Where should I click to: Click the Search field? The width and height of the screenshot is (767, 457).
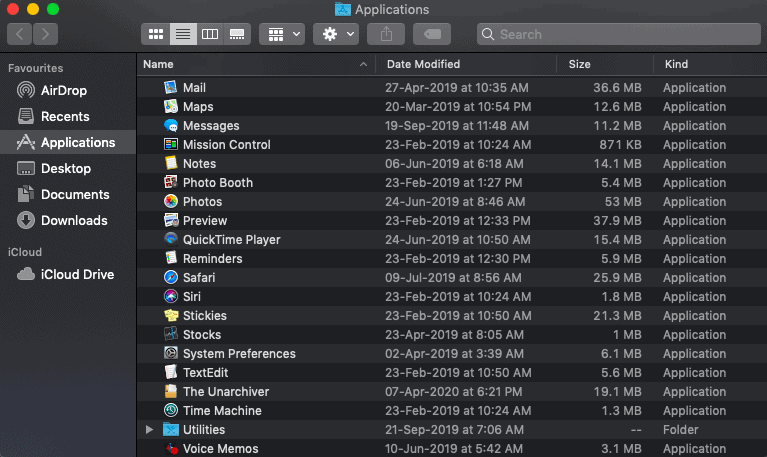click(x=619, y=34)
